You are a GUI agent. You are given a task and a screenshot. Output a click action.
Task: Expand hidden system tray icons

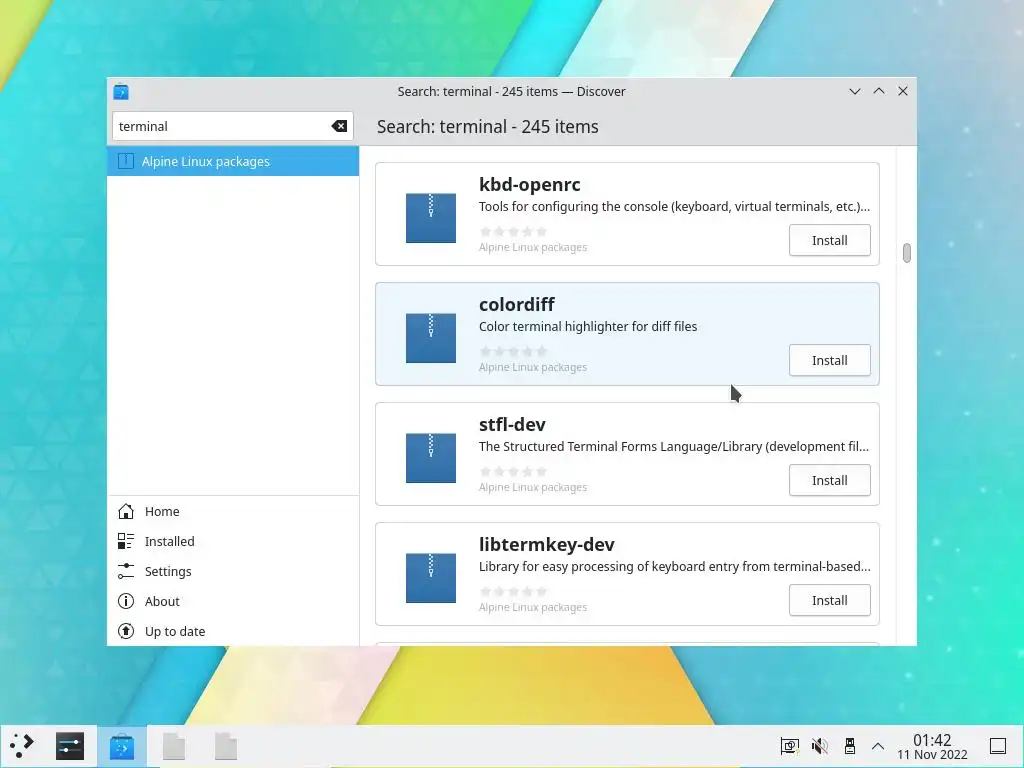[878, 746]
